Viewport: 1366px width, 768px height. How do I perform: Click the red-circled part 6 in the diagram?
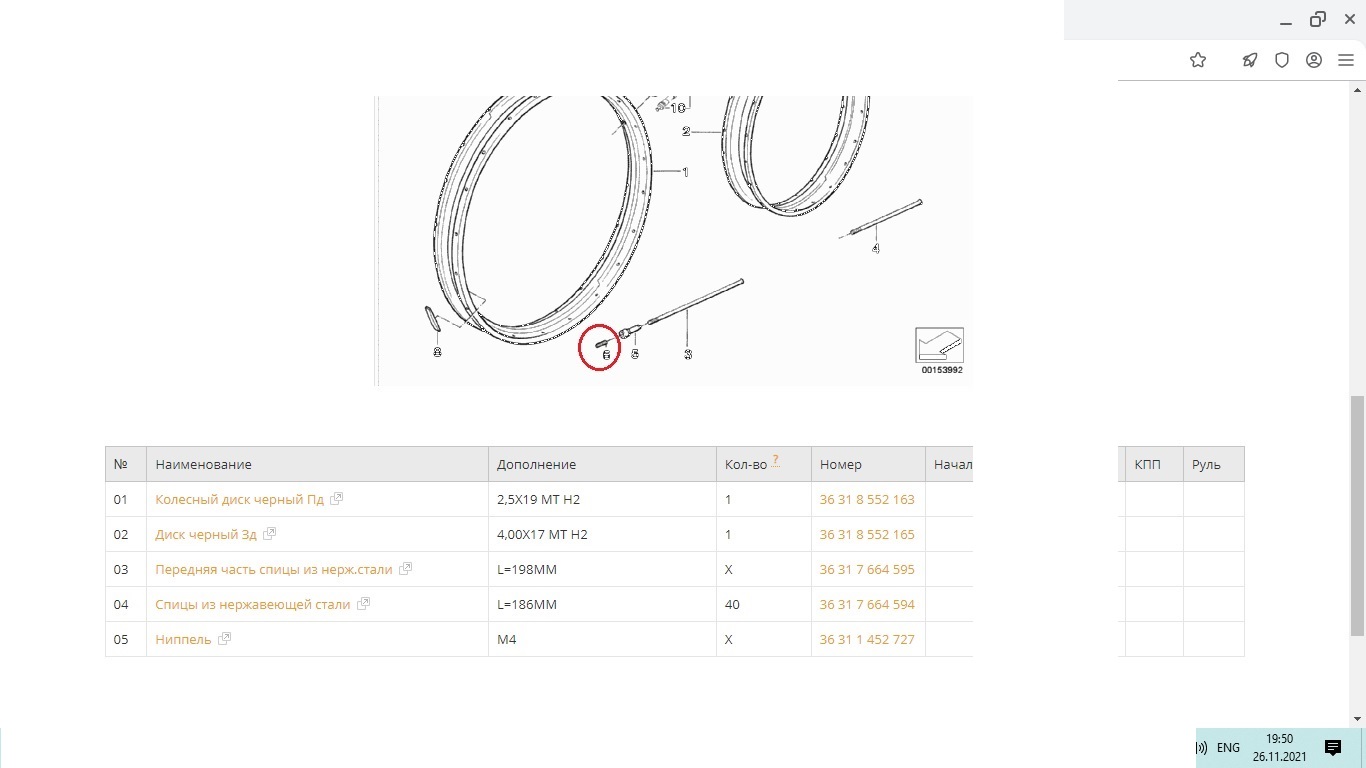(600, 347)
